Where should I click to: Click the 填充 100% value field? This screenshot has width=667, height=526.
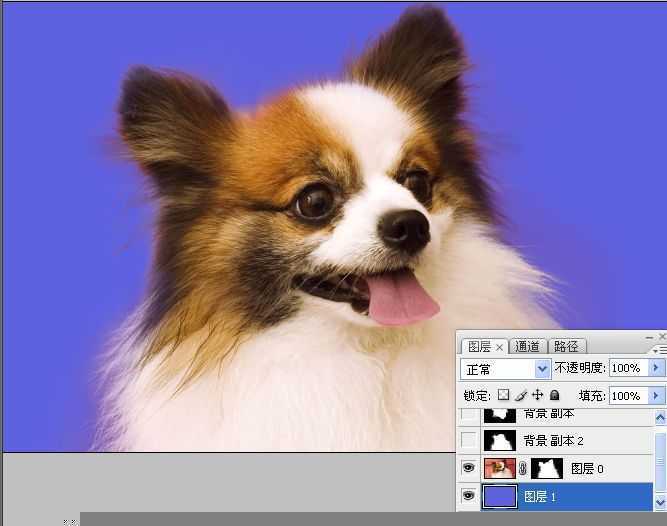(x=629, y=396)
